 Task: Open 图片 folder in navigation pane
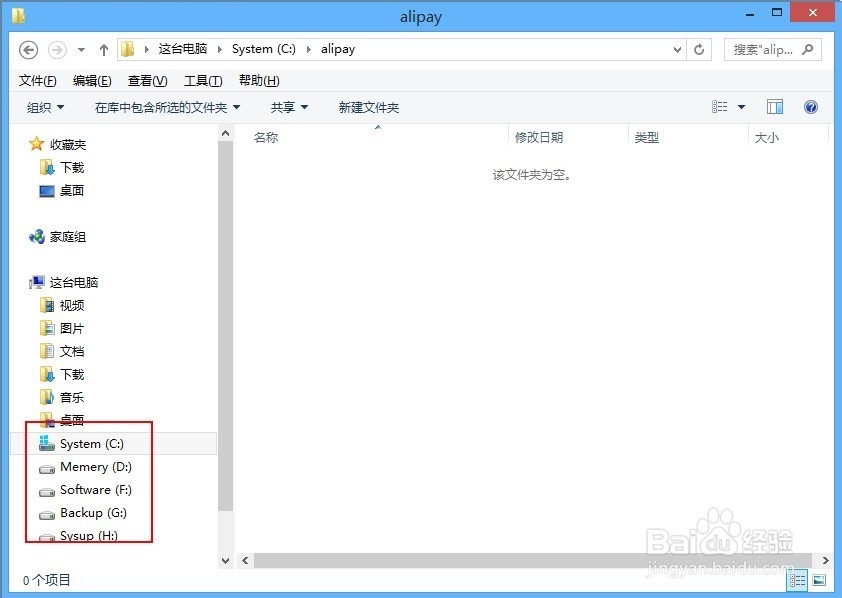pos(72,329)
